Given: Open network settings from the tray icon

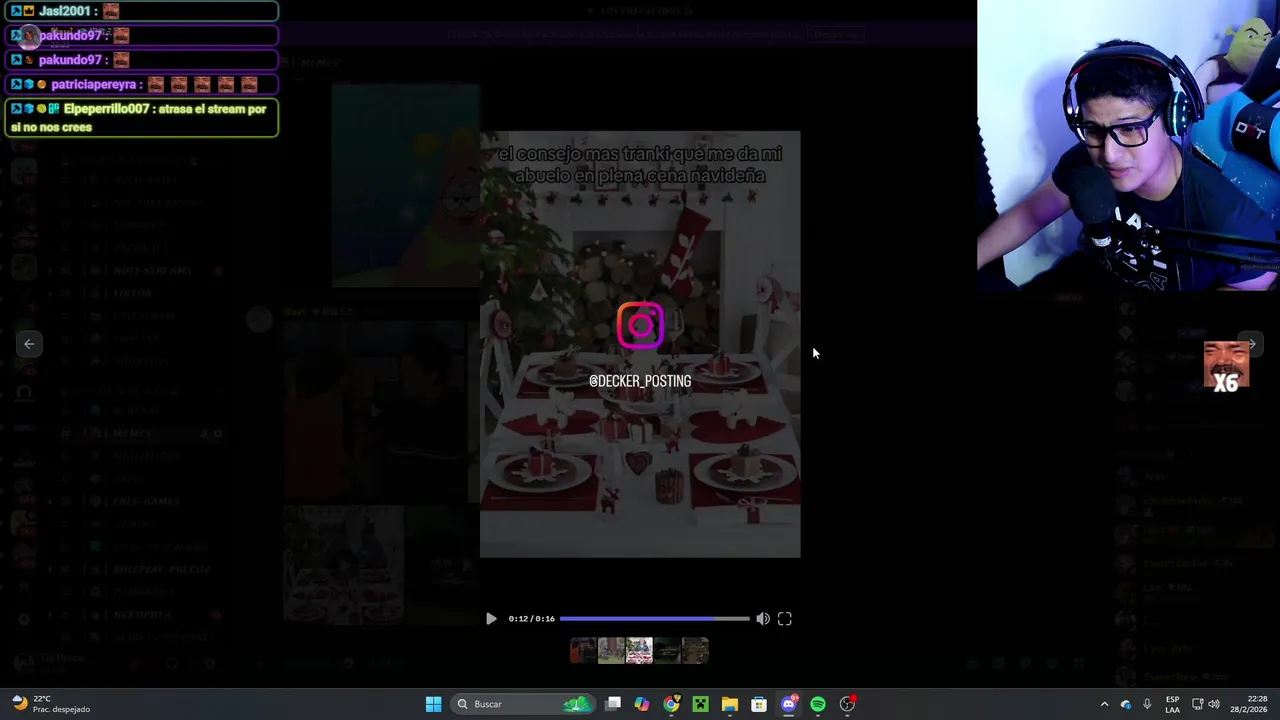Looking at the screenshot, I should point(1197,704).
